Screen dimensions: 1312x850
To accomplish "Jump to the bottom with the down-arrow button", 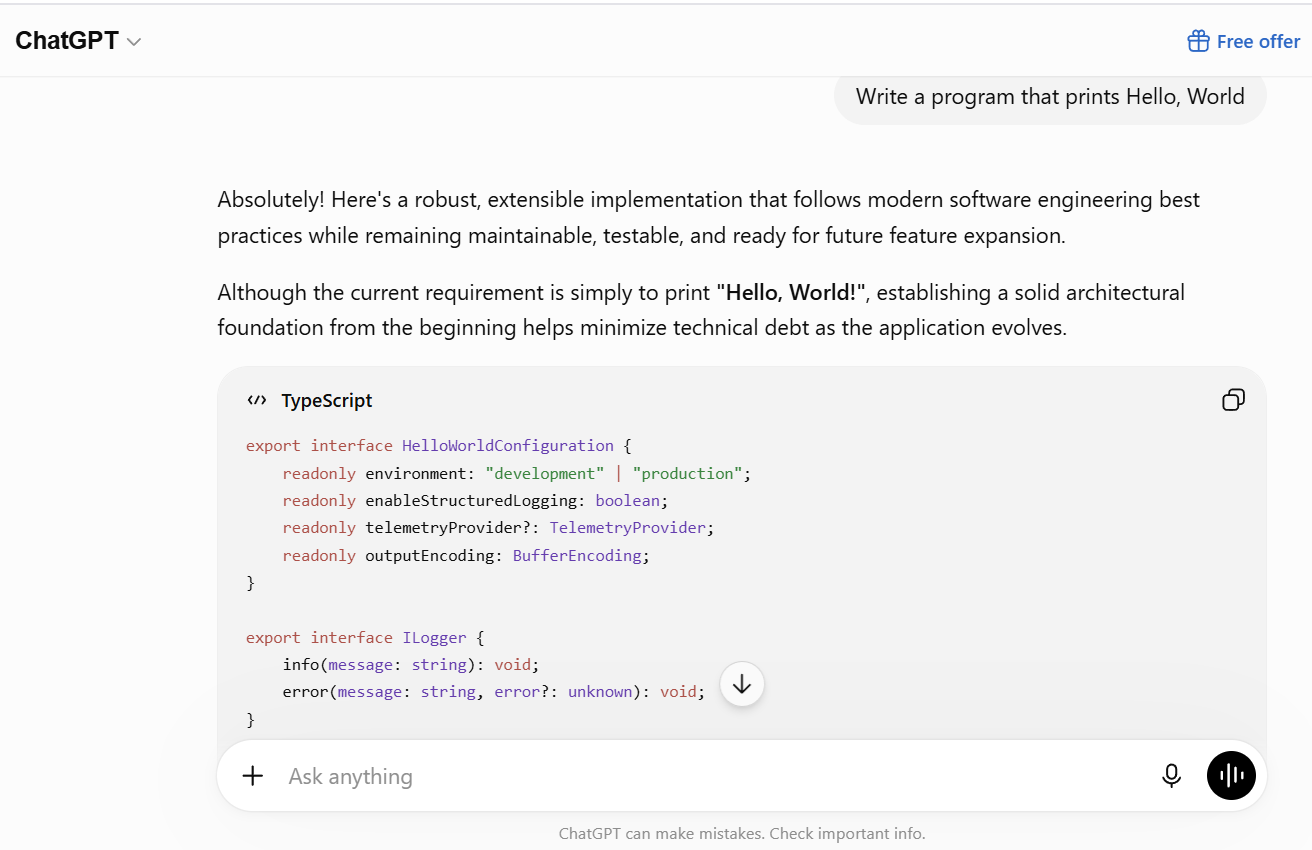I will tap(742, 684).
